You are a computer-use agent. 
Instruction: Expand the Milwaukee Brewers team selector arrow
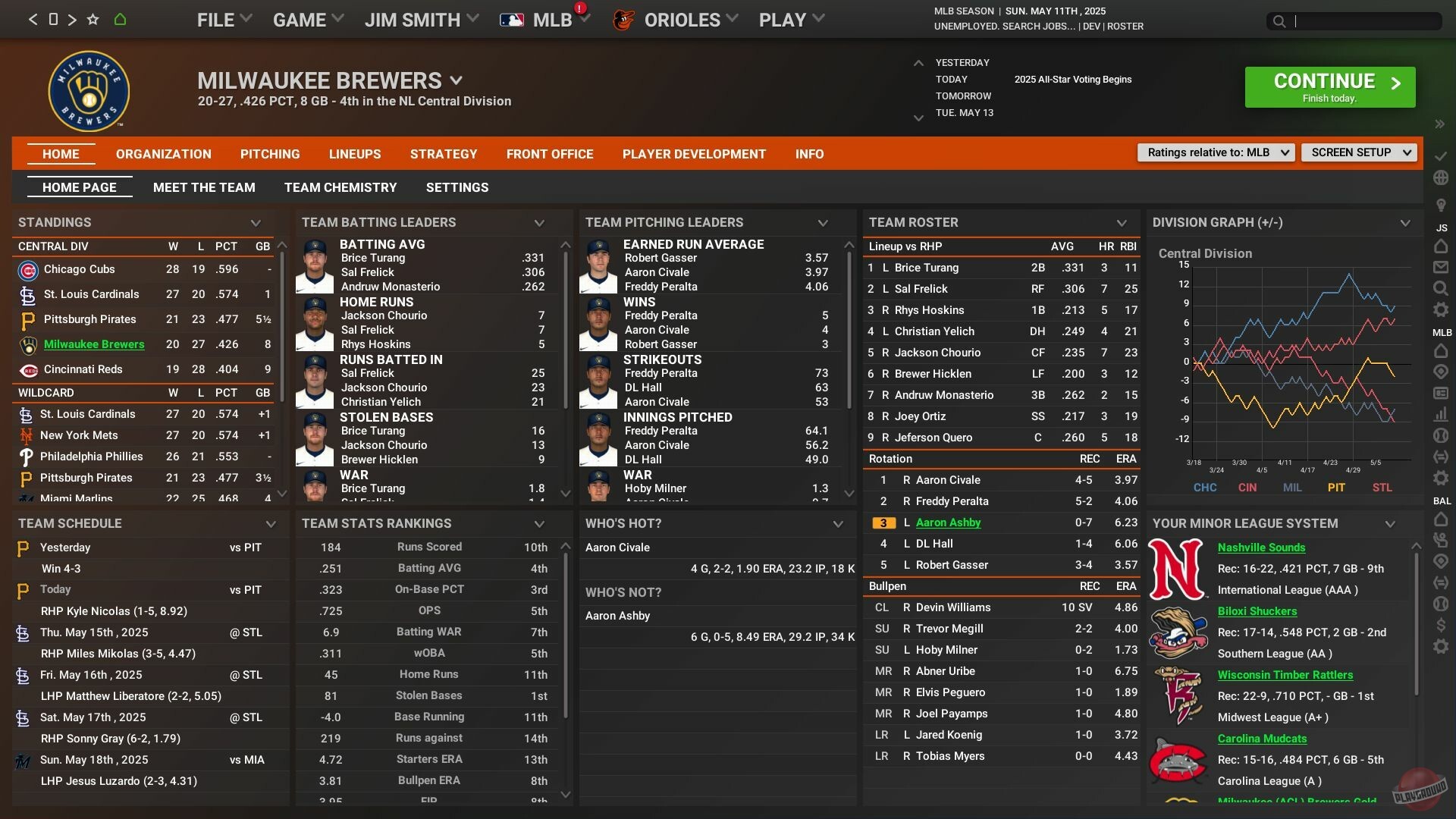(x=456, y=80)
